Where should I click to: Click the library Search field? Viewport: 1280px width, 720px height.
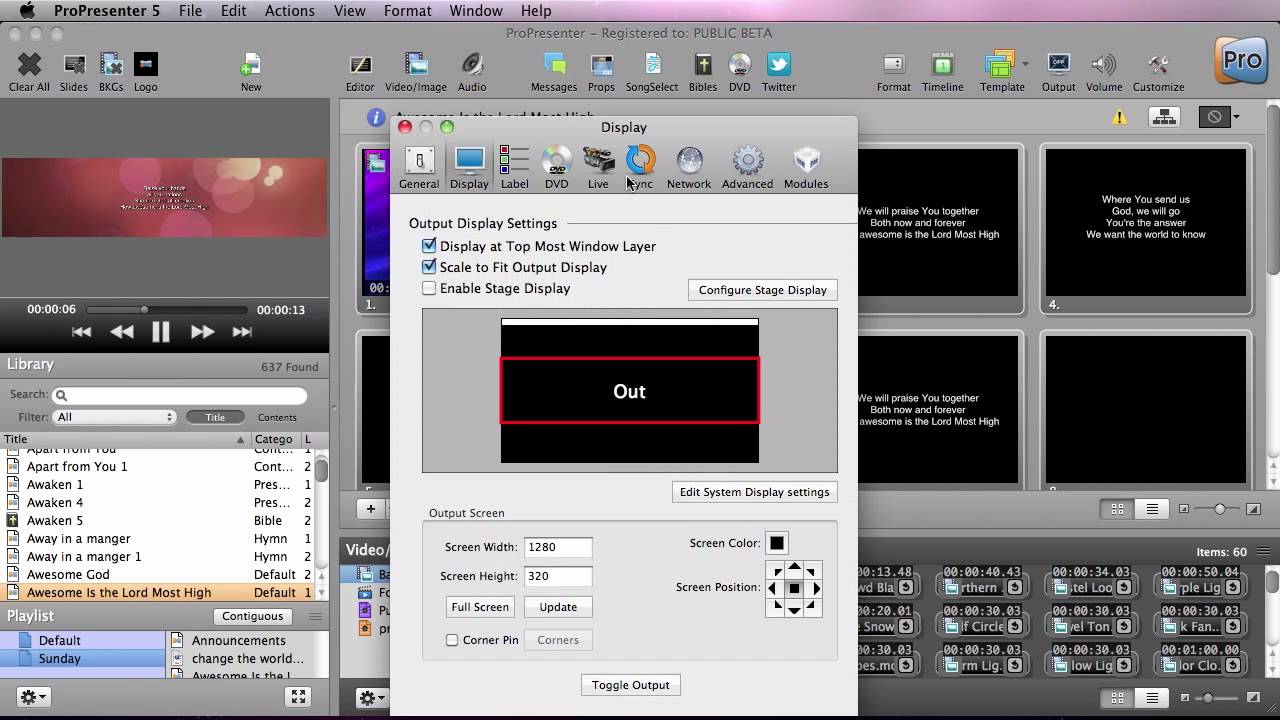point(179,395)
